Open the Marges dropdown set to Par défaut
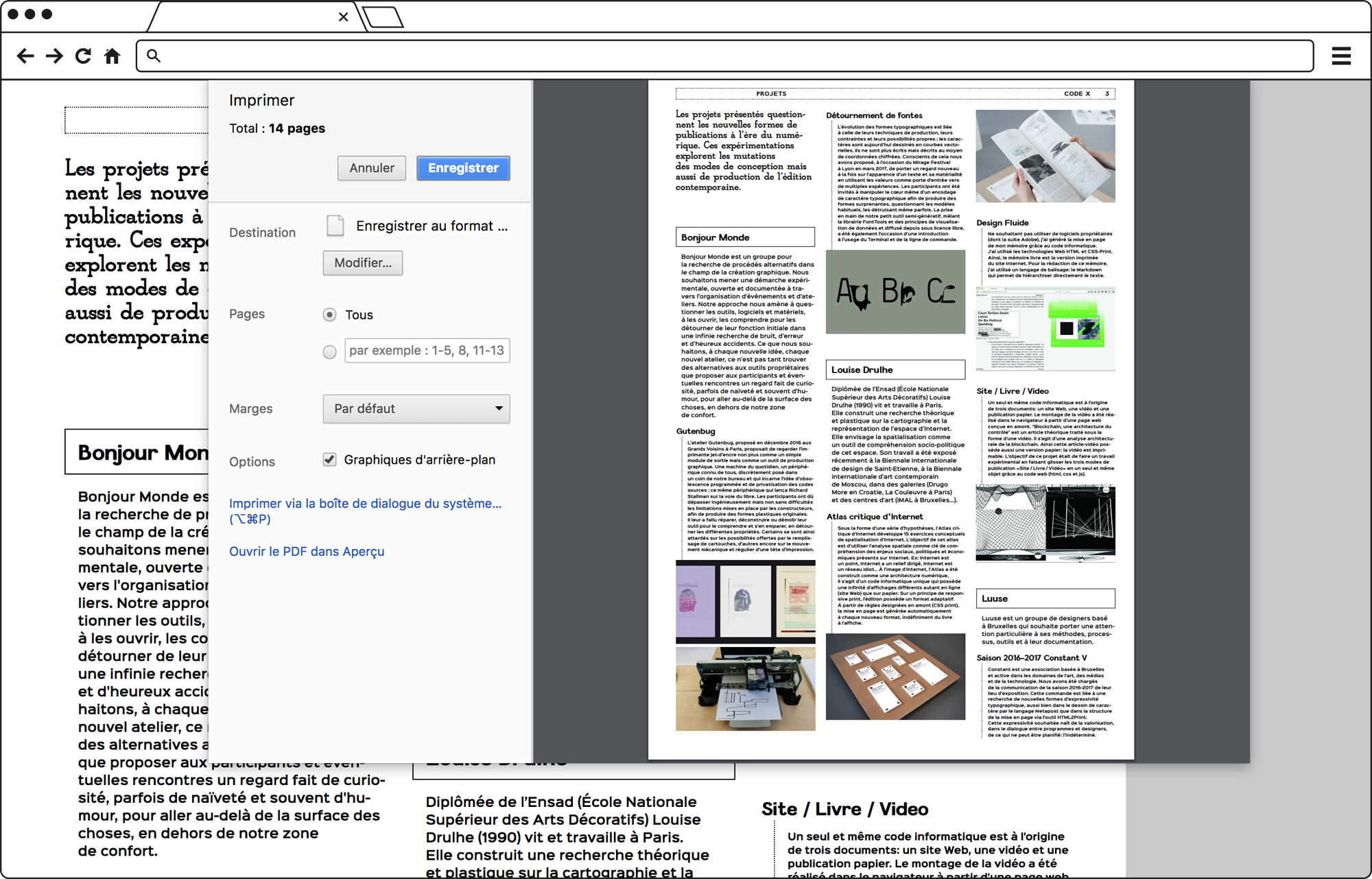The image size is (1372, 879). point(416,409)
